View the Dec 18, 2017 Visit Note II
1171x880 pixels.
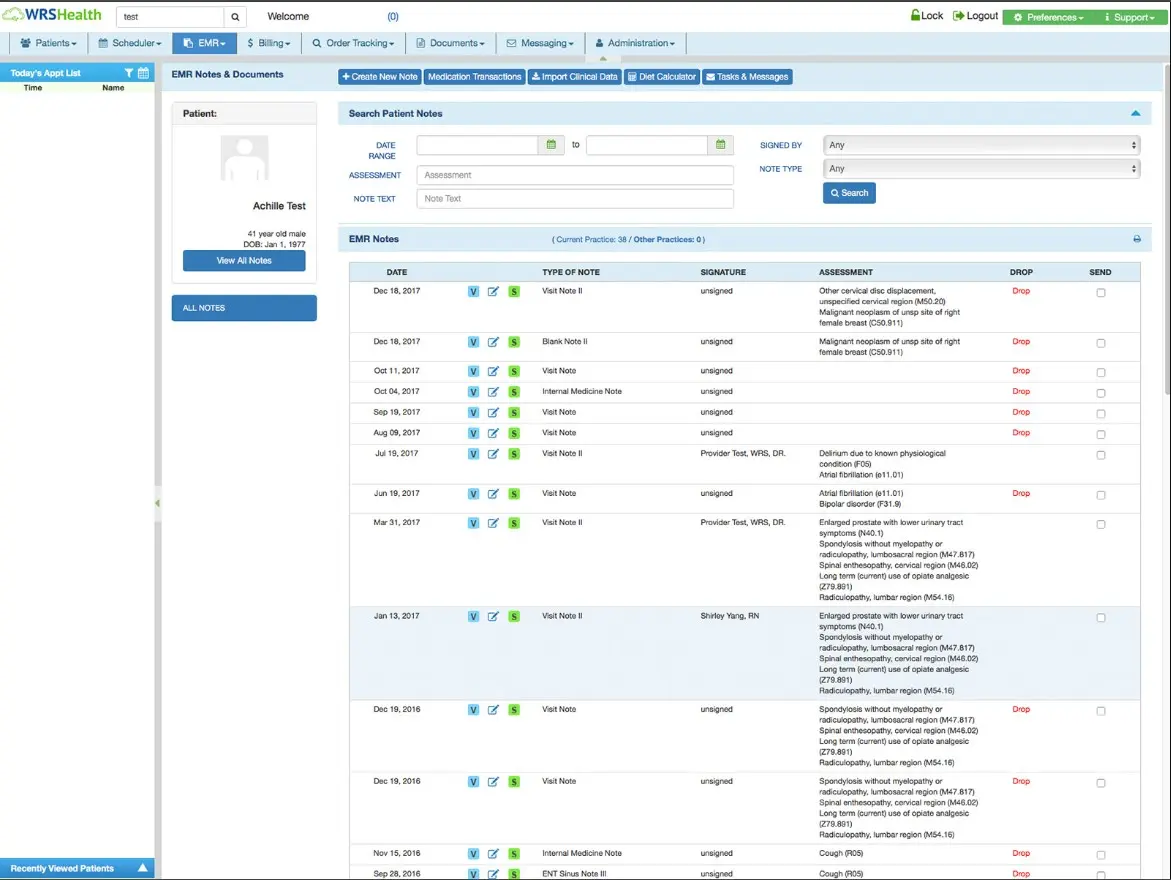(473, 292)
